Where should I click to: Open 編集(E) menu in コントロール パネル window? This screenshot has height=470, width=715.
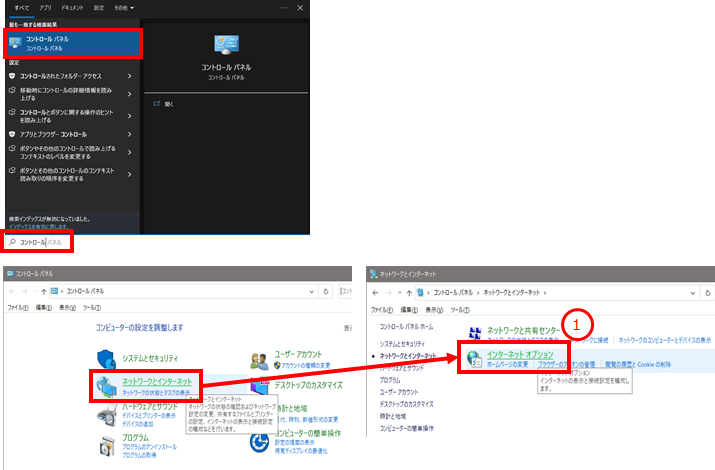(44, 308)
